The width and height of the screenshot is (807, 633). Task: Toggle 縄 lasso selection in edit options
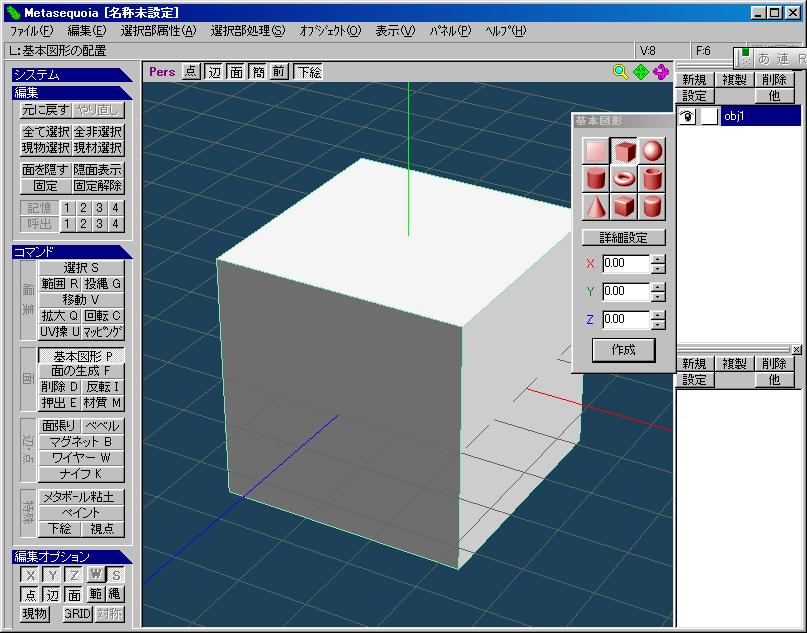pyautogui.click(x=115, y=594)
